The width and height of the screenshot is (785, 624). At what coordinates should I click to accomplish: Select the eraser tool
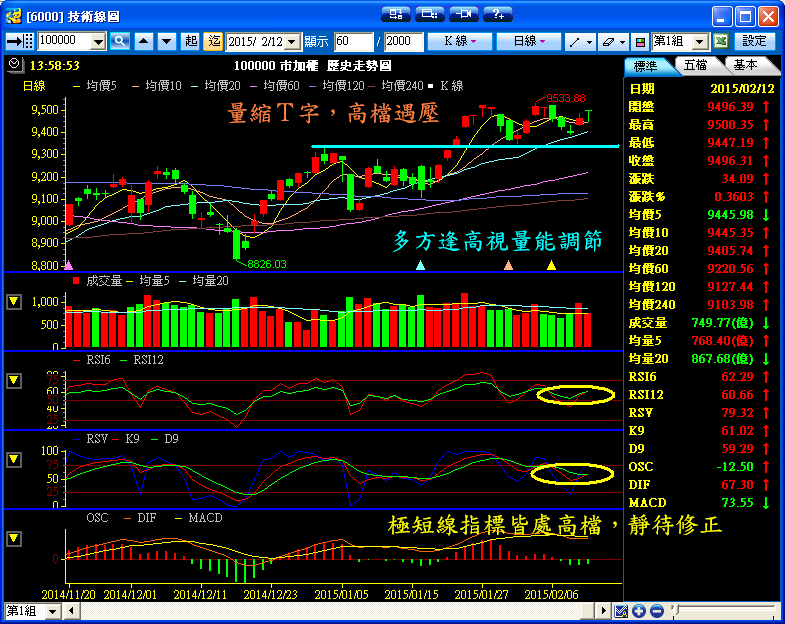[x=611, y=41]
